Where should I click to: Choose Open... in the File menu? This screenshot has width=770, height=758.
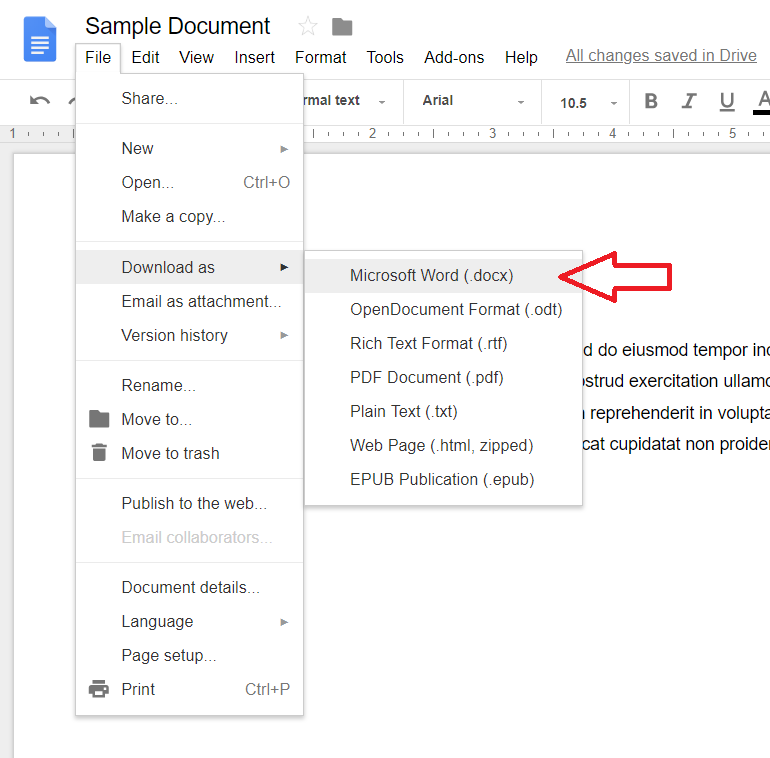tap(190, 182)
